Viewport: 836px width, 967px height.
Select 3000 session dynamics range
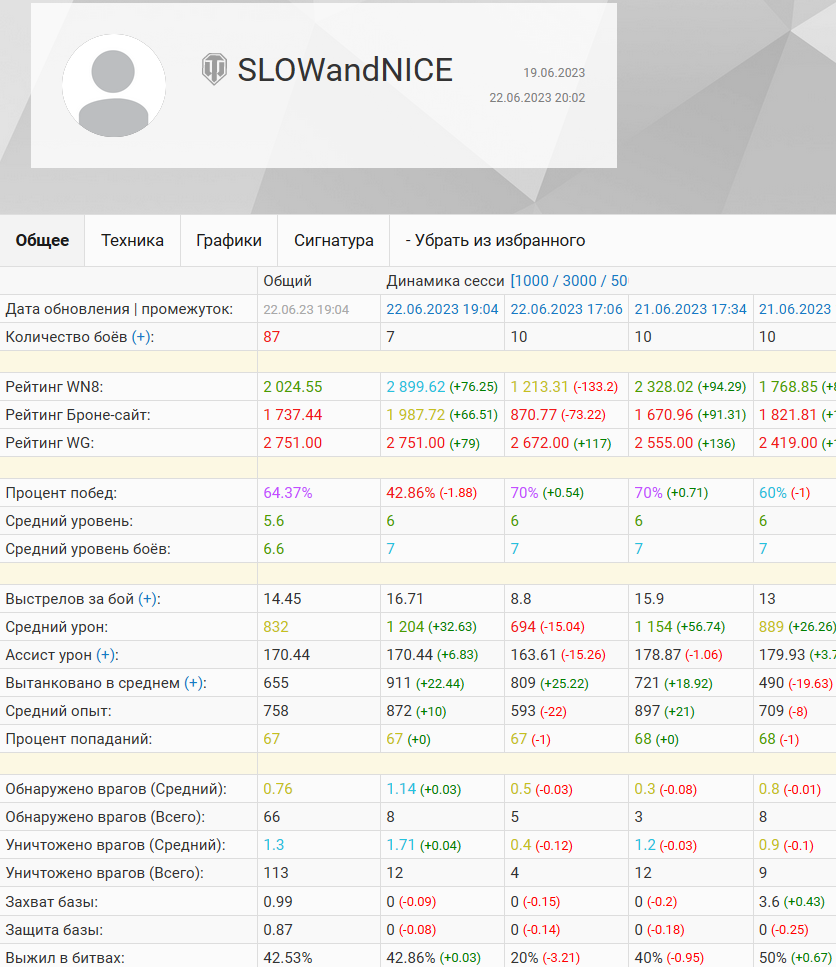[580, 281]
